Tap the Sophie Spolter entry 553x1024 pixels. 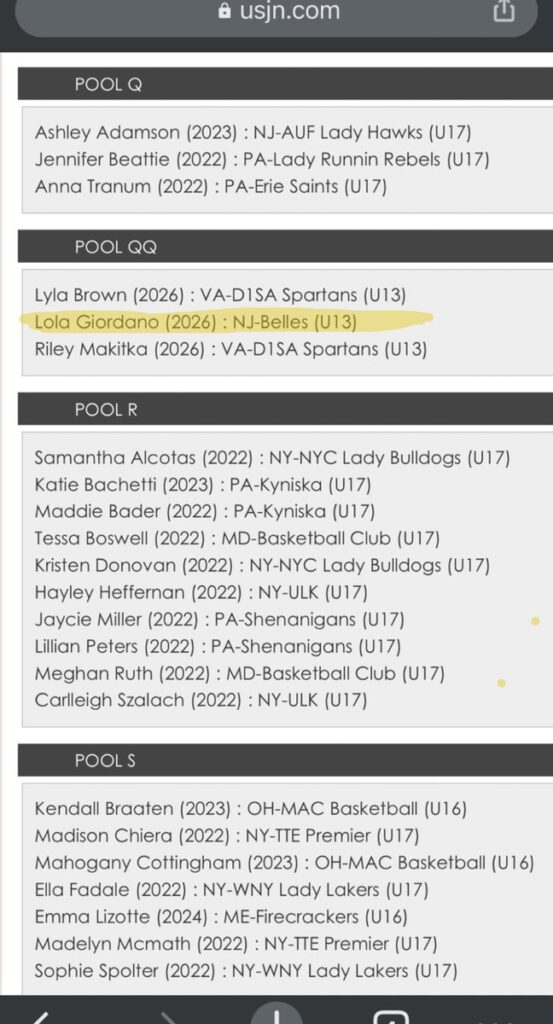tap(245, 970)
